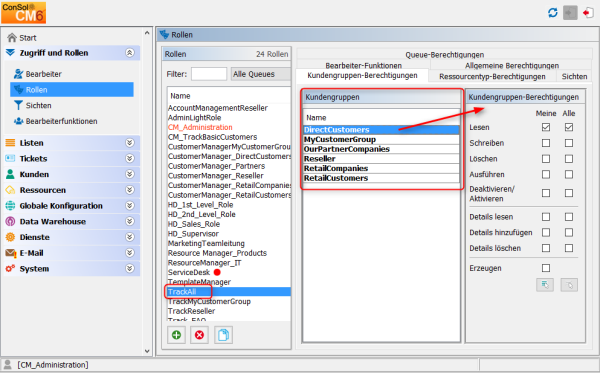600x373 pixels.
Task: Select the ServiceDesk role
Action: (x=189, y=272)
